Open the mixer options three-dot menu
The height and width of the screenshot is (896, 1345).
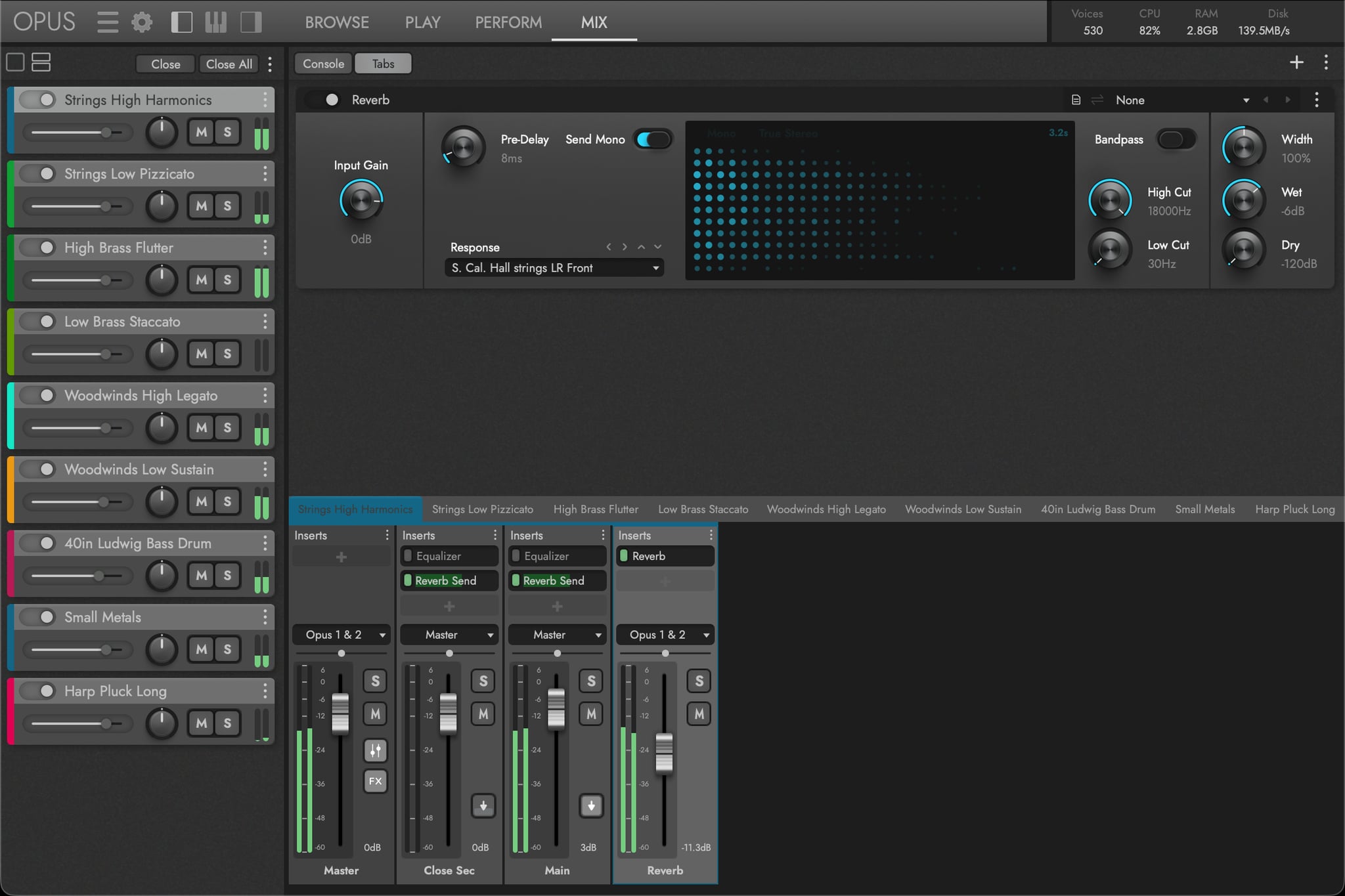[x=1326, y=62]
